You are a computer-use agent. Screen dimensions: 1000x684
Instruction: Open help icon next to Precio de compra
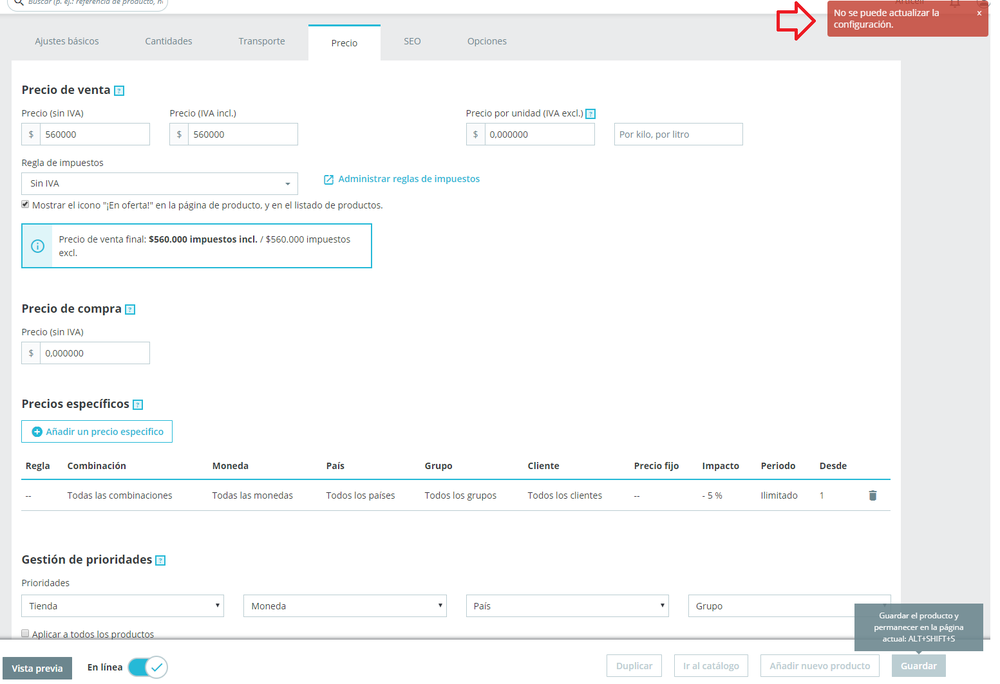click(130, 309)
